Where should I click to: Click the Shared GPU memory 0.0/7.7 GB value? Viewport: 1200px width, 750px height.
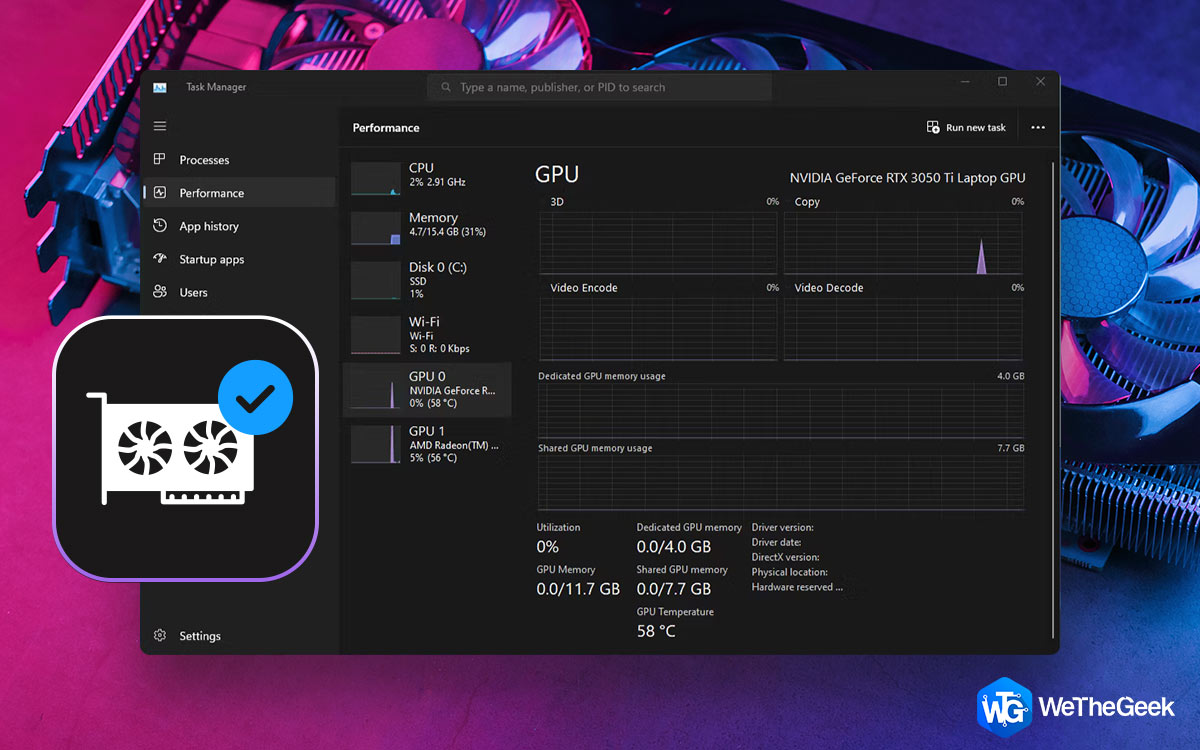(x=674, y=589)
